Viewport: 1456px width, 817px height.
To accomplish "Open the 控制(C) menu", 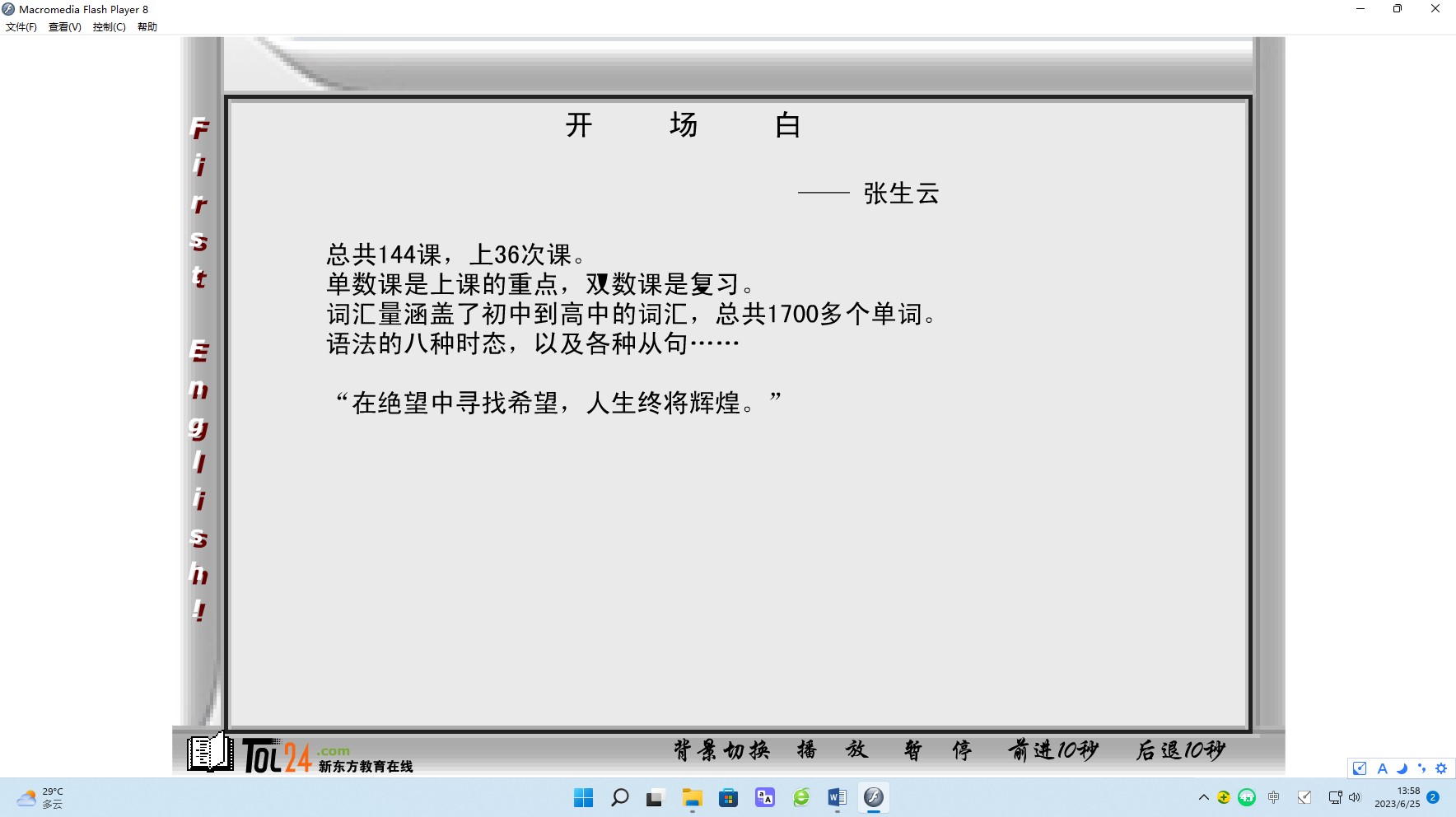I will (109, 27).
